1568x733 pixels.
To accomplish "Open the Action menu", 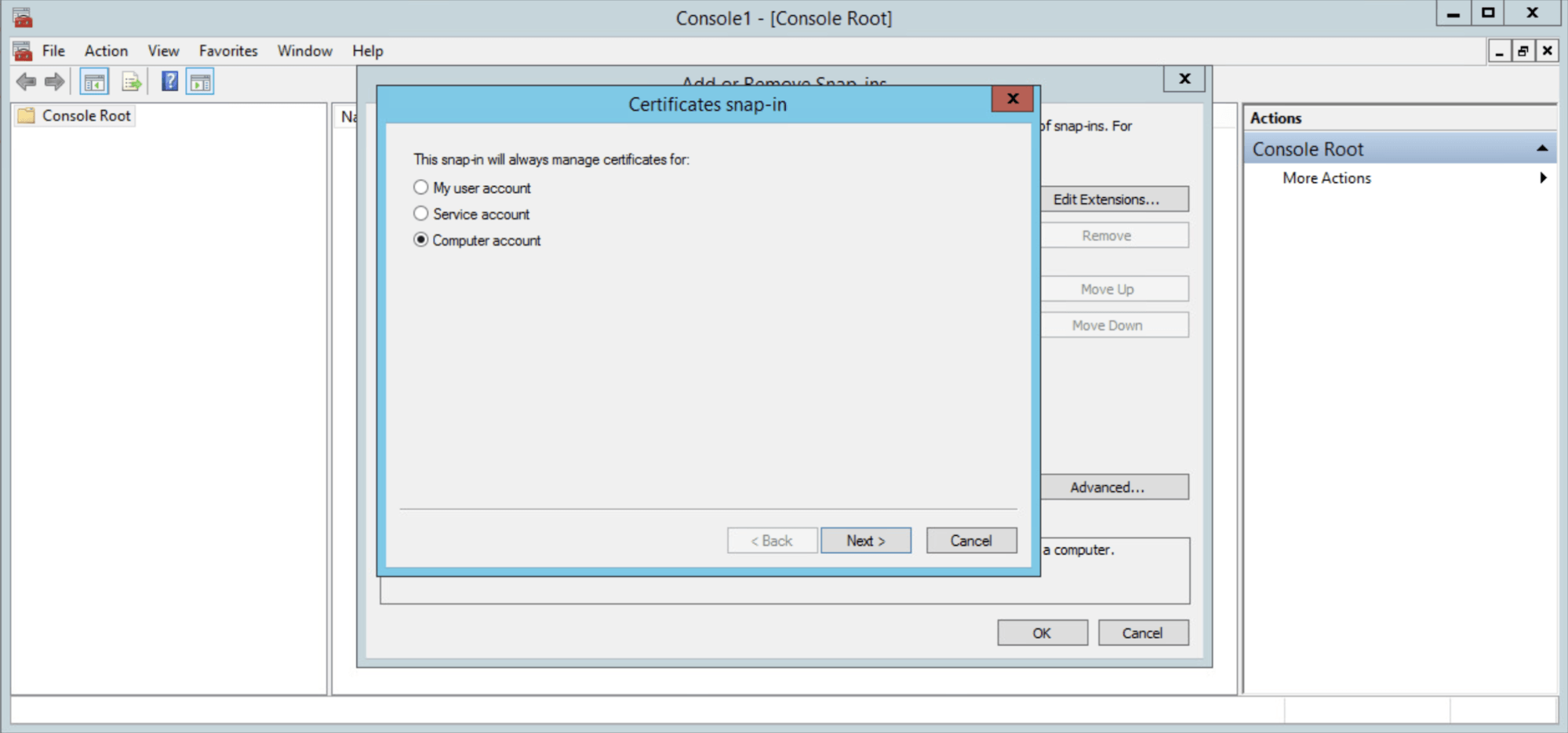I will (x=106, y=51).
